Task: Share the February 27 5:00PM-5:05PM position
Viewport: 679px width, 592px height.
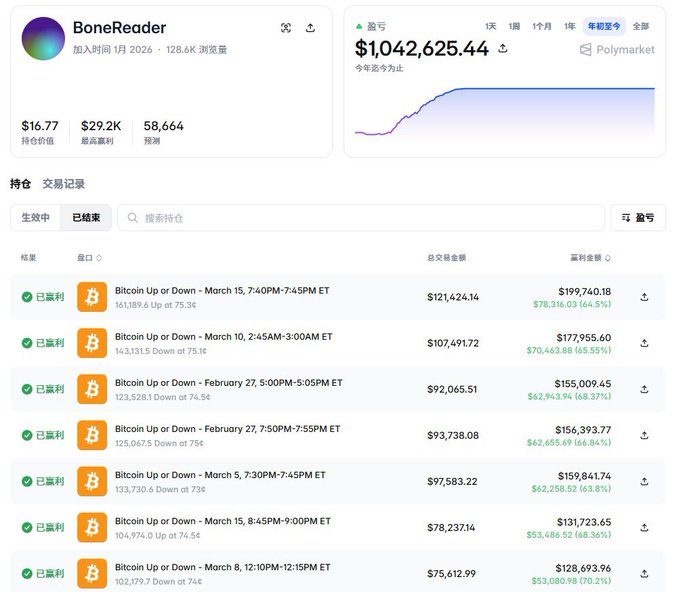Action: pos(644,389)
